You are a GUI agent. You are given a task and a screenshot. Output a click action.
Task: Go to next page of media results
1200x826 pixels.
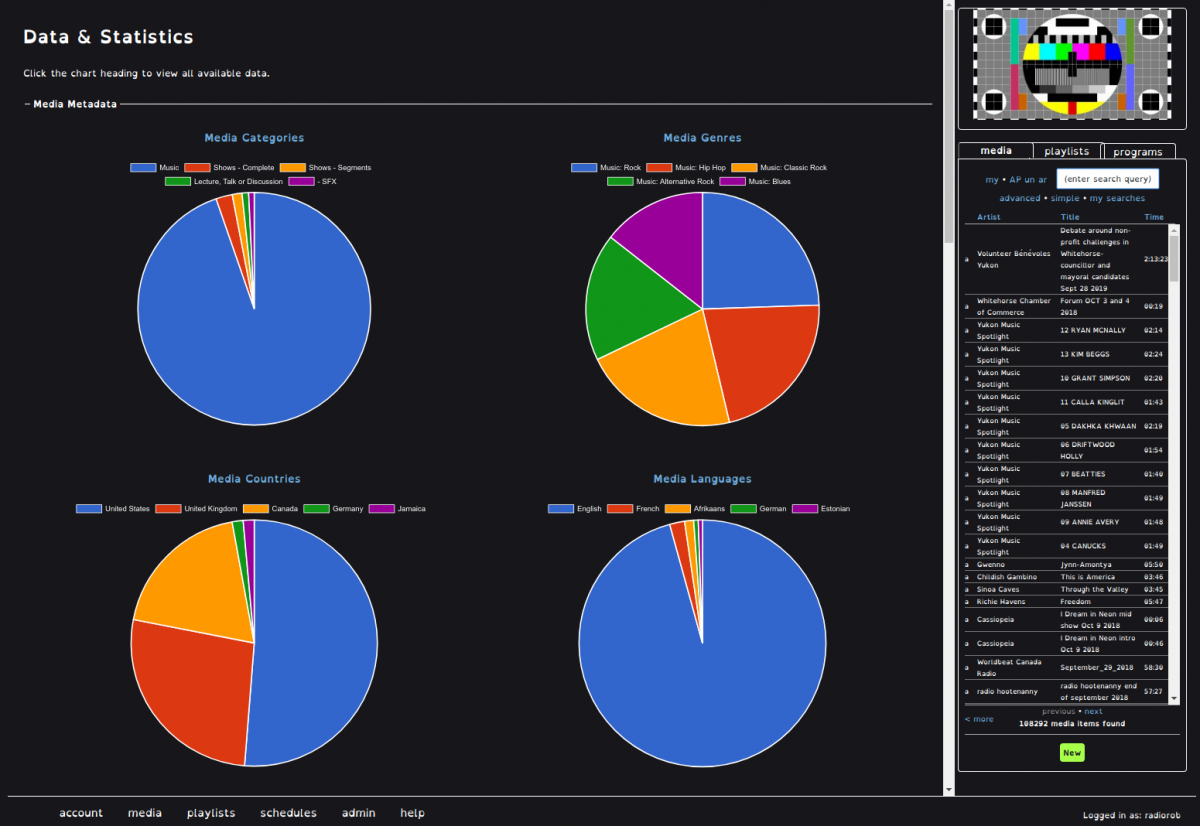[1093, 712]
